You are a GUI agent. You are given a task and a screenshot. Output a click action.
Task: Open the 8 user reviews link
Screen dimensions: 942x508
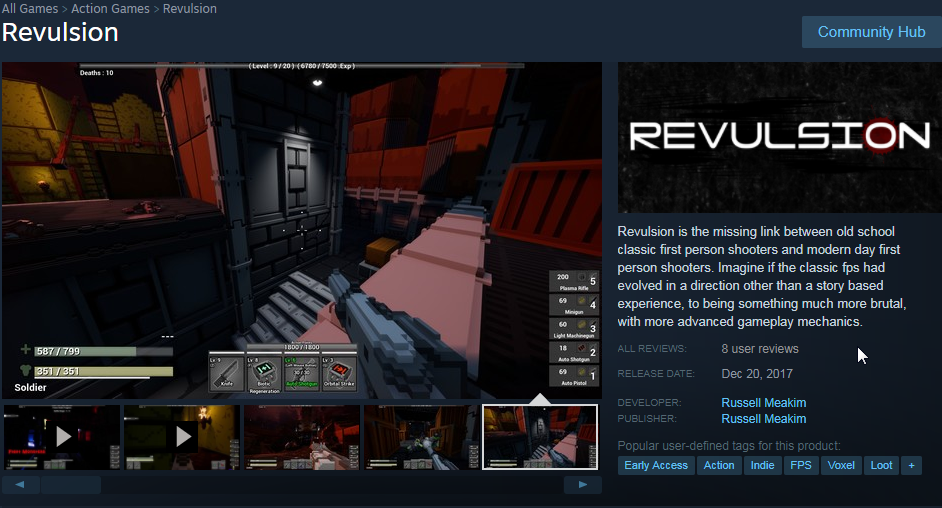760,349
